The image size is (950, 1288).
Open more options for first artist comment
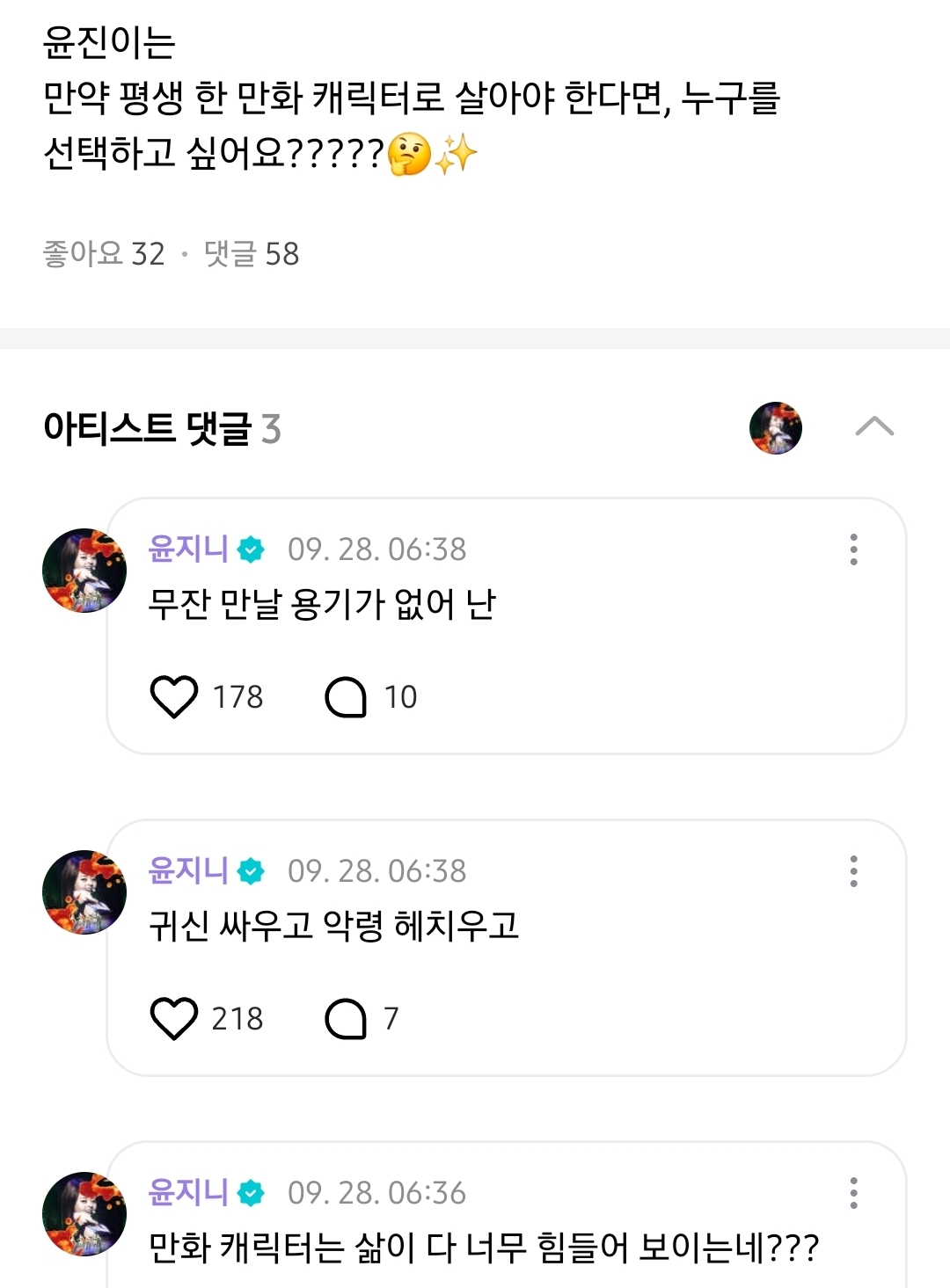pos(853,549)
